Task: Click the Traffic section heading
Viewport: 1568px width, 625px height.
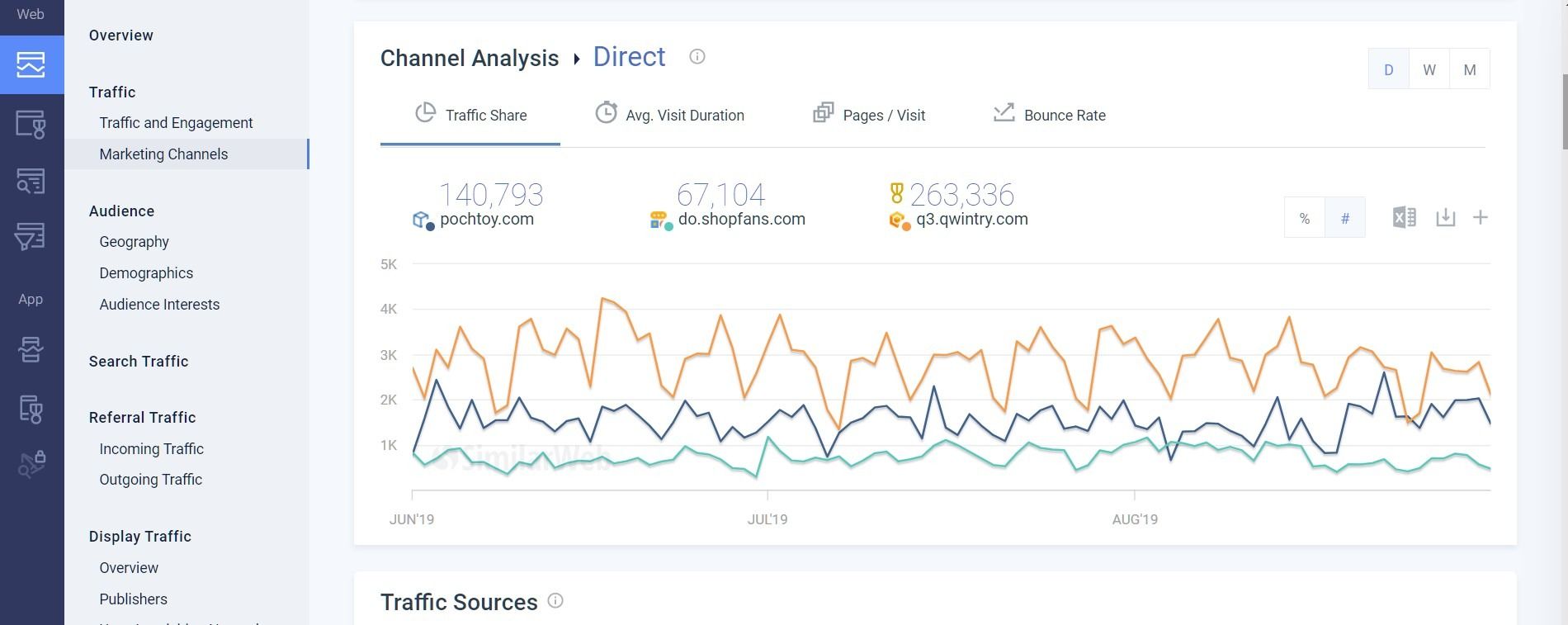Action: [112, 92]
